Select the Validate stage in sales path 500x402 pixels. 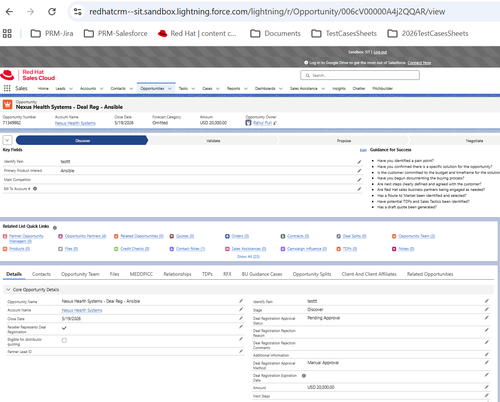pos(213,141)
